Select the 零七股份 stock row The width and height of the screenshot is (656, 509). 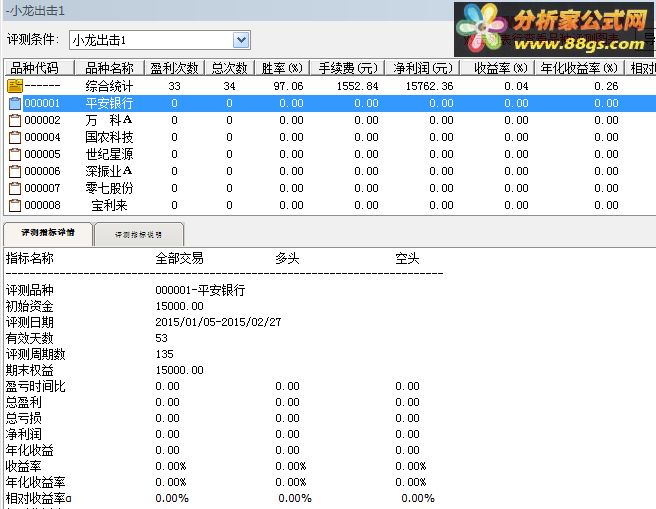point(330,188)
